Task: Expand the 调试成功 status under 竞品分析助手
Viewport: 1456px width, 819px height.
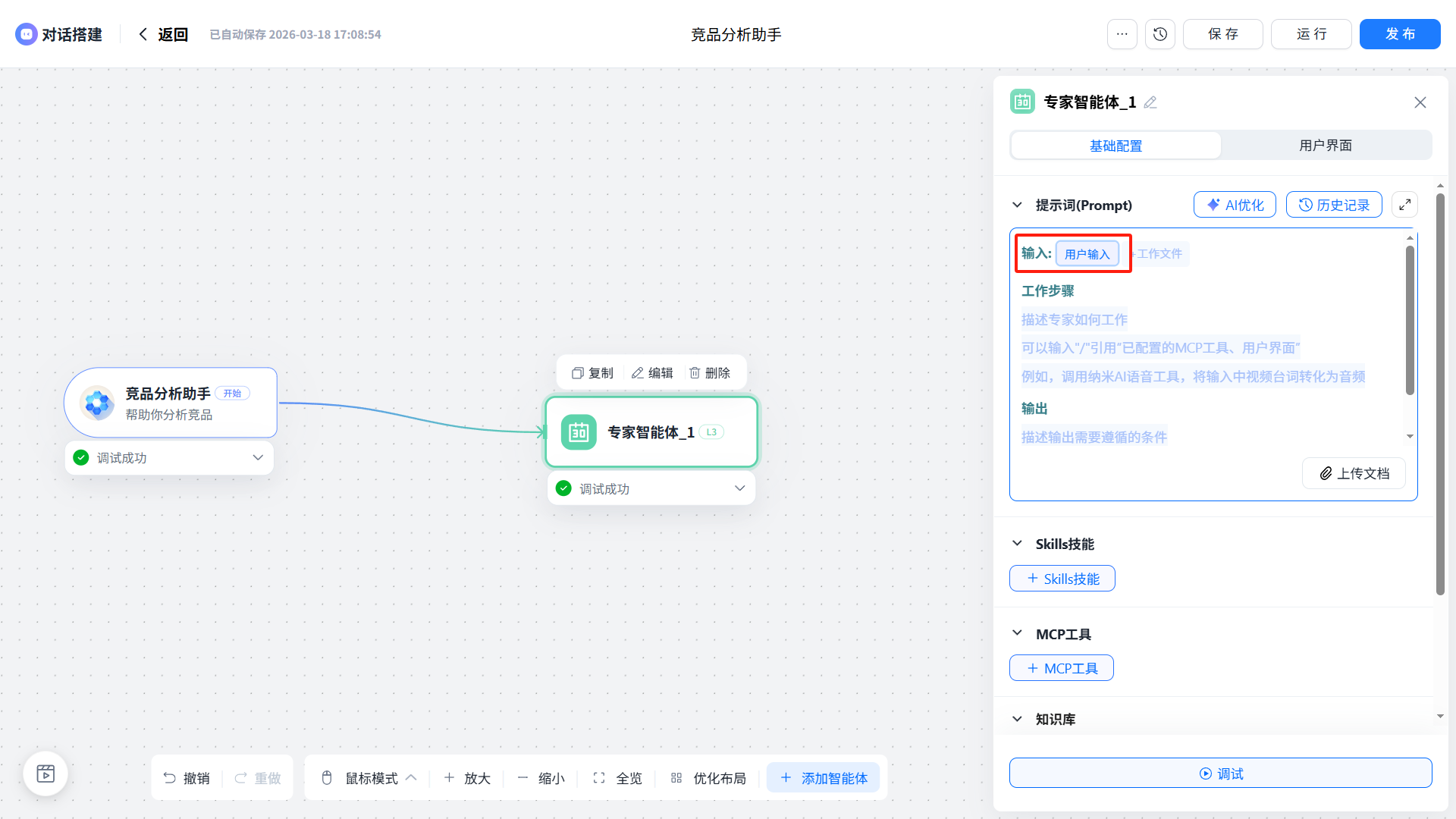Action: (258, 457)
